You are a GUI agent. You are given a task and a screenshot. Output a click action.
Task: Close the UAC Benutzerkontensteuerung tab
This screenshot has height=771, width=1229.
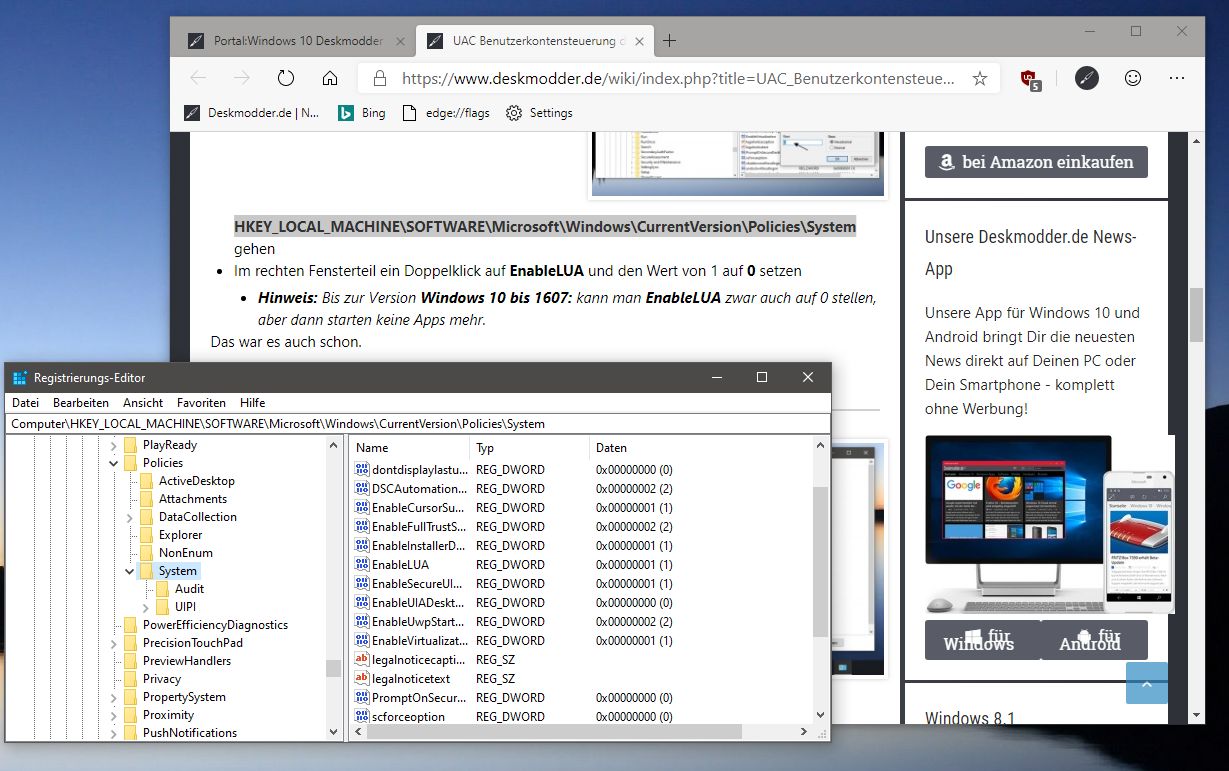(x=639, y=41)
